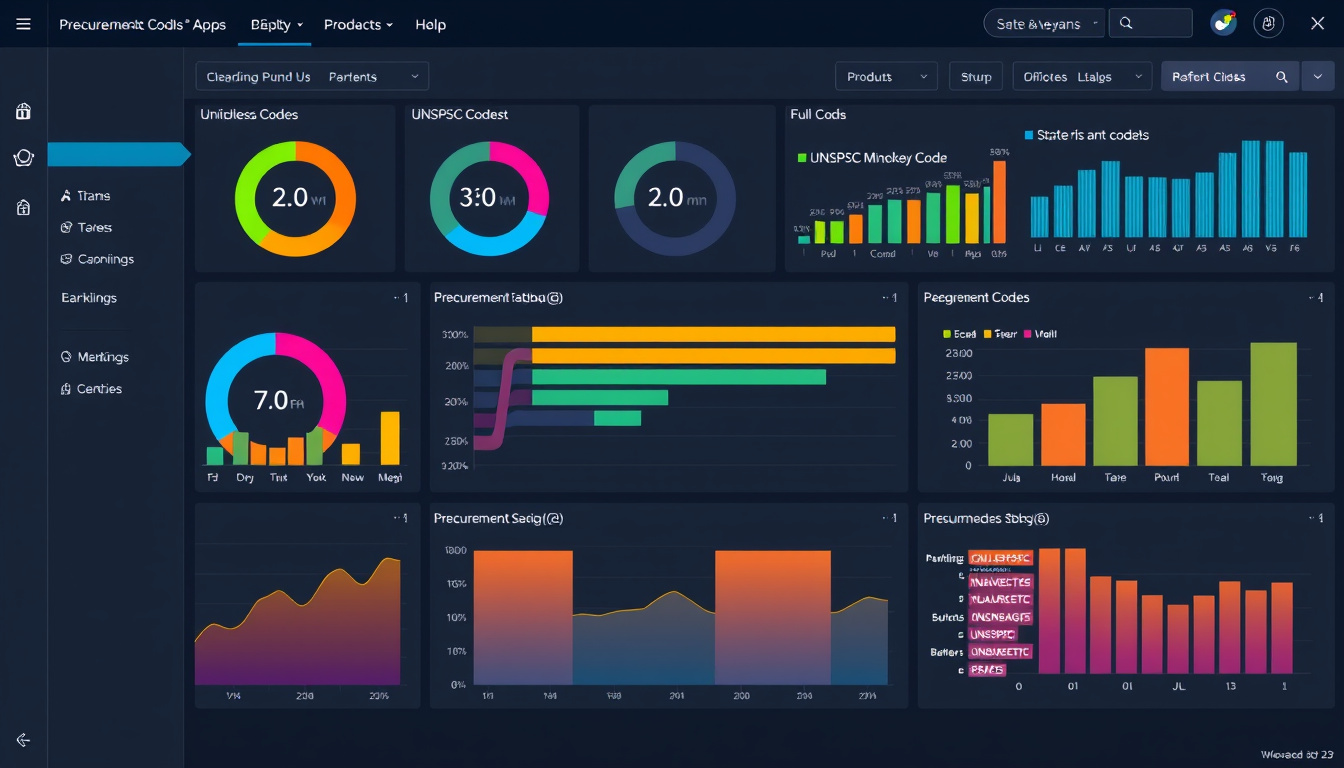The width and height of the screenshot is (1344, 768).
Task: Click the round icon below the gift box icon
Action: pyautogui.click(x=23, y=158)
